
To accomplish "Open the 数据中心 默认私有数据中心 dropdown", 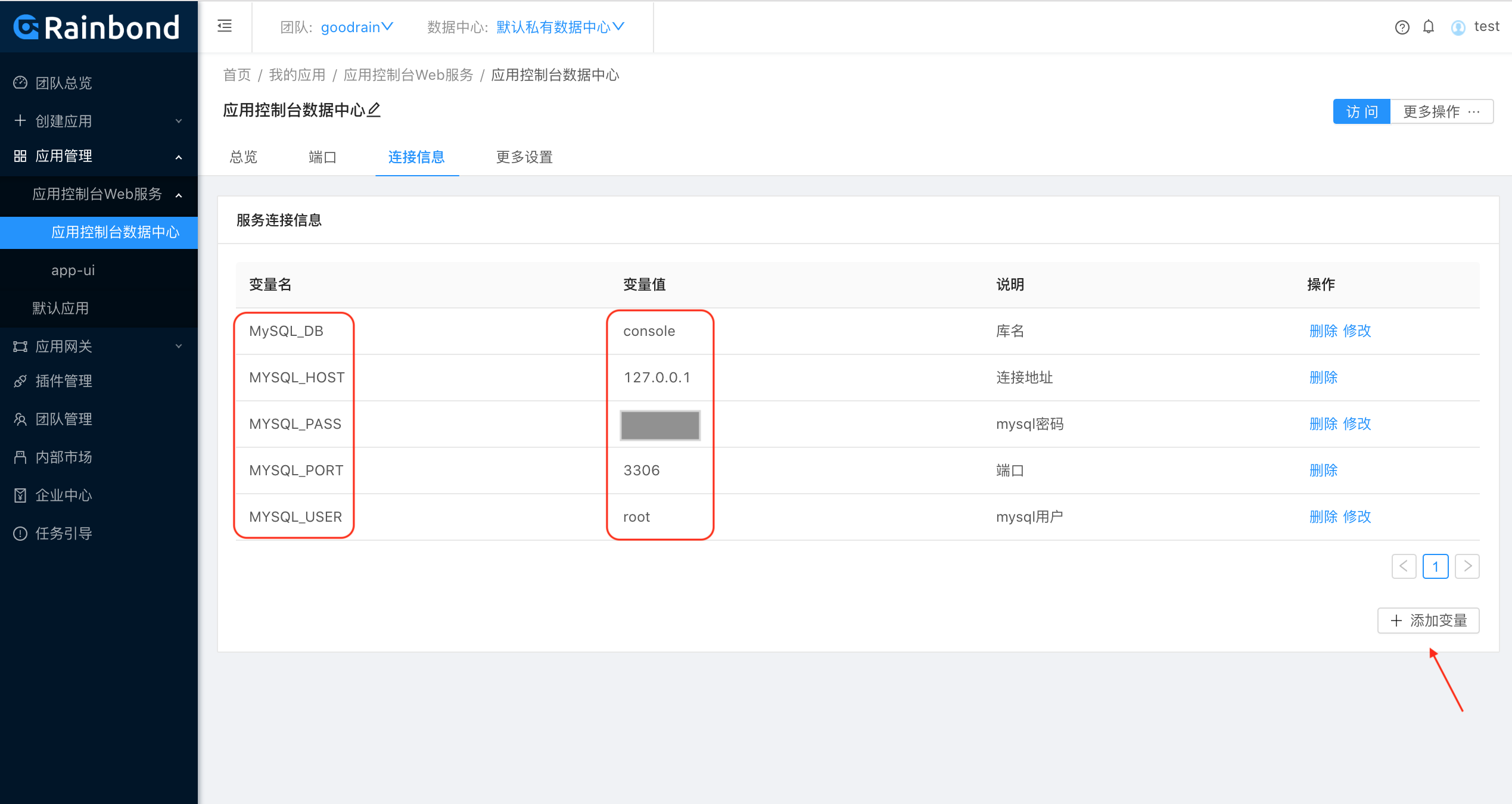I will coord(560,27).
